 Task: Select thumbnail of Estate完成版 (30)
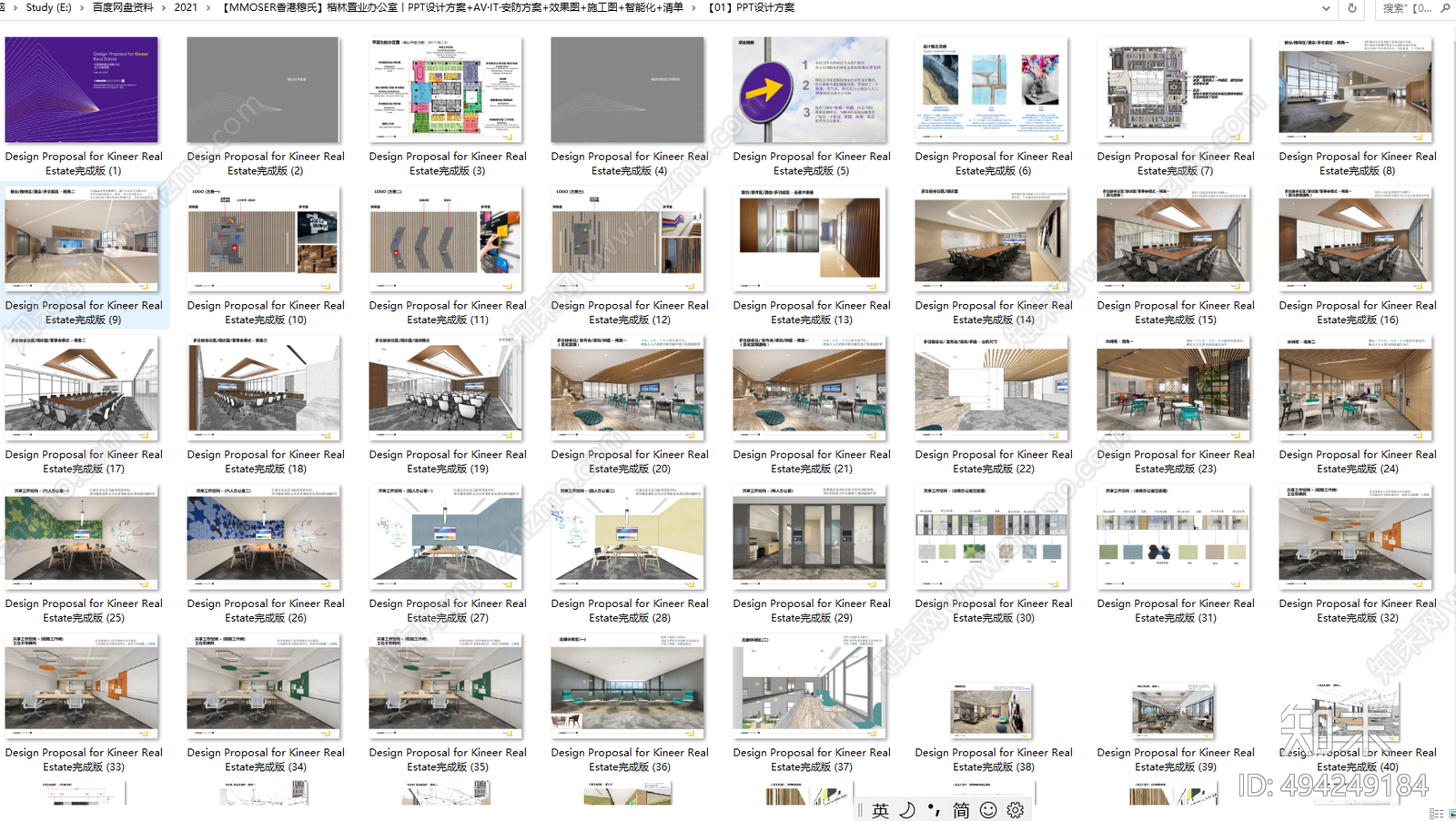(x=992, y=537)
